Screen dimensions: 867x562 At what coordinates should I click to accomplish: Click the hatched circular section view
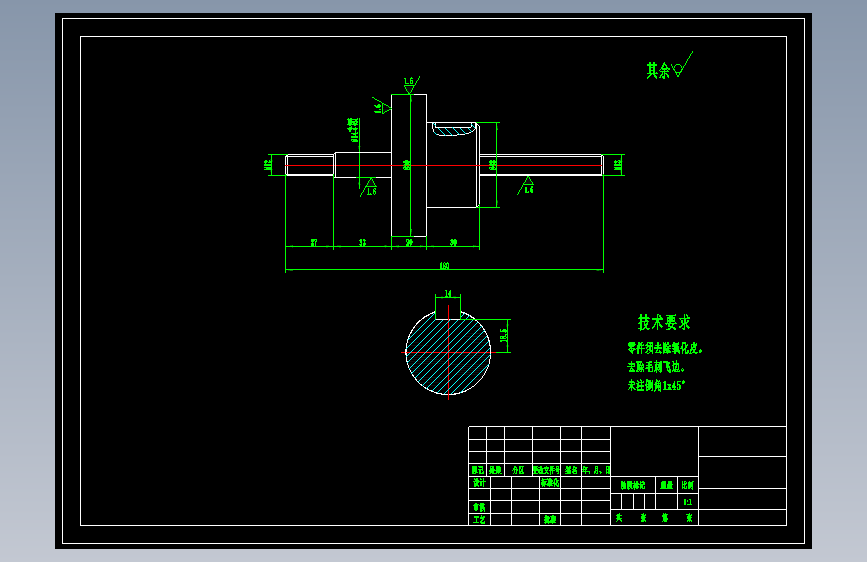point(448,352)
